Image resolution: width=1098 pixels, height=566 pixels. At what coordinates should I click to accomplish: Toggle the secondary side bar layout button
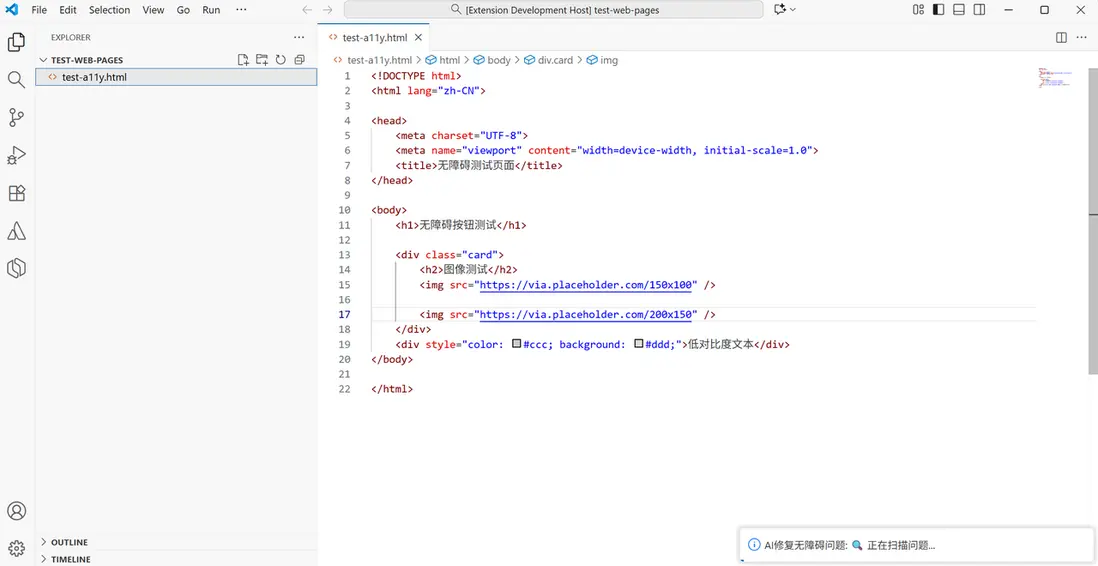(x=979, y=10)
